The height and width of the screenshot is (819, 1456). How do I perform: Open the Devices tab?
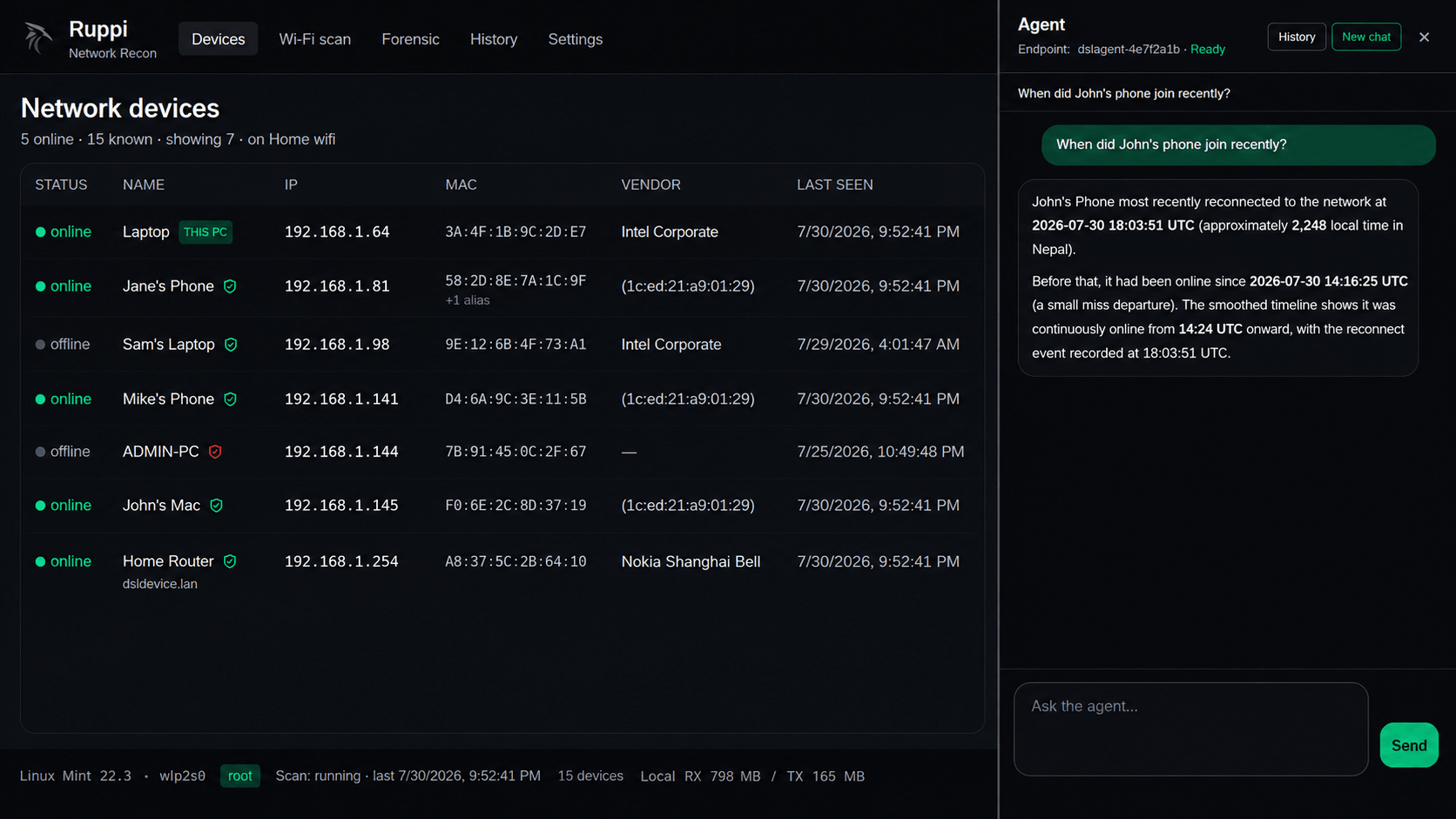pos(218,39)
